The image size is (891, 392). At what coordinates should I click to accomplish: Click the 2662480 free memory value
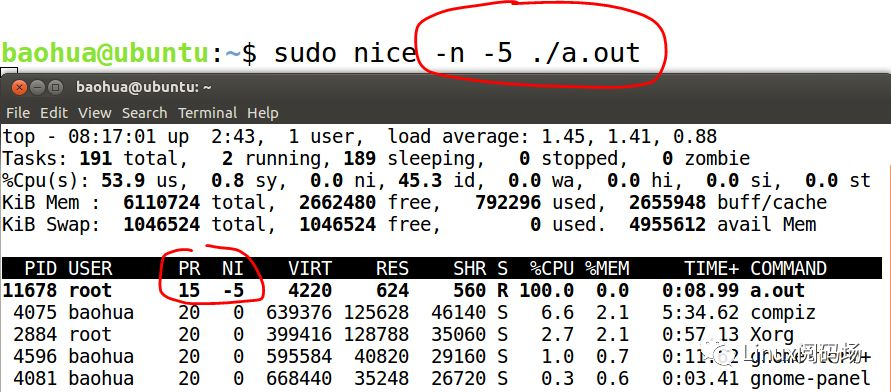pyautogui.click(x=338, y=202)
